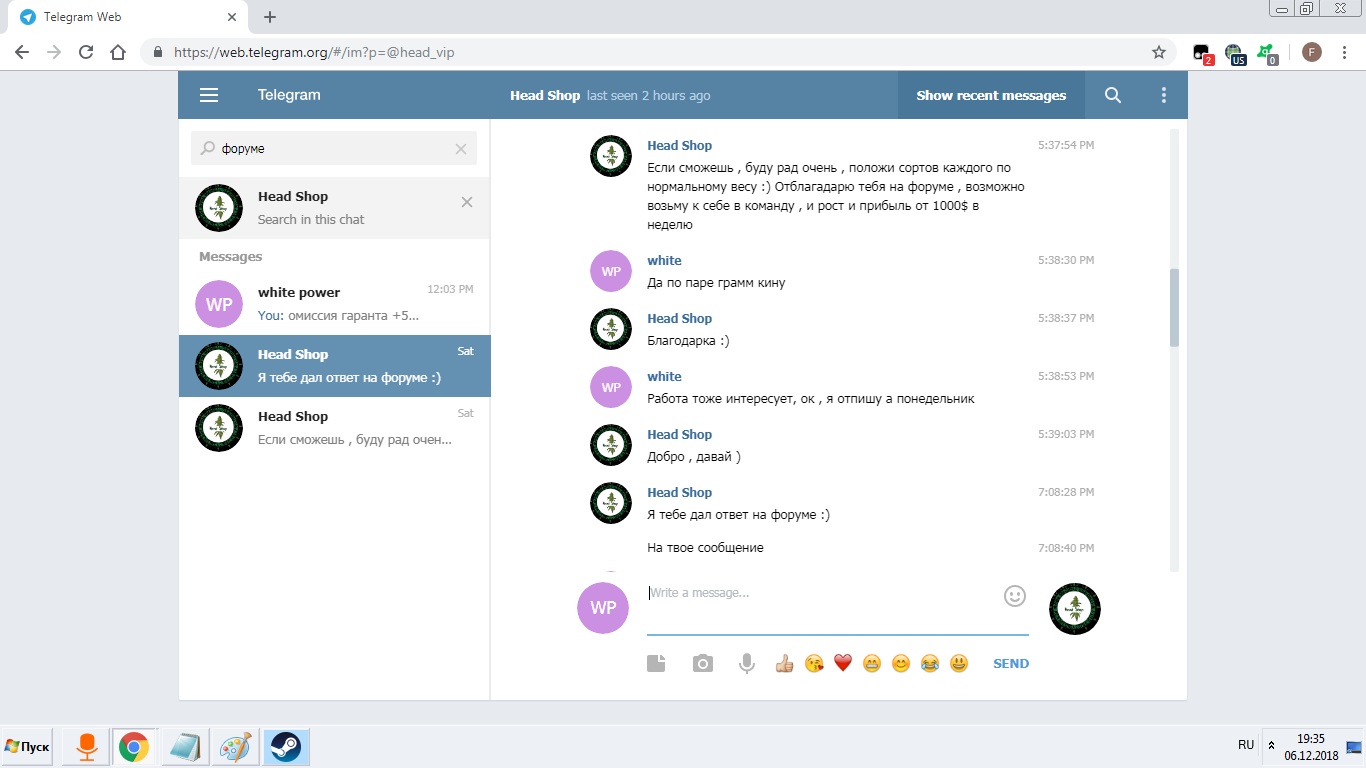Send the message with SEND
The image size is (1366, 768).
click(x=1011, y=663)
